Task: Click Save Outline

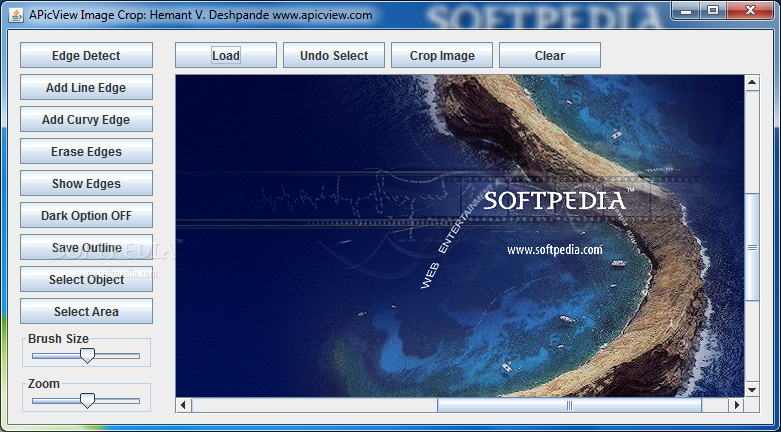Action: coord(86,247)
